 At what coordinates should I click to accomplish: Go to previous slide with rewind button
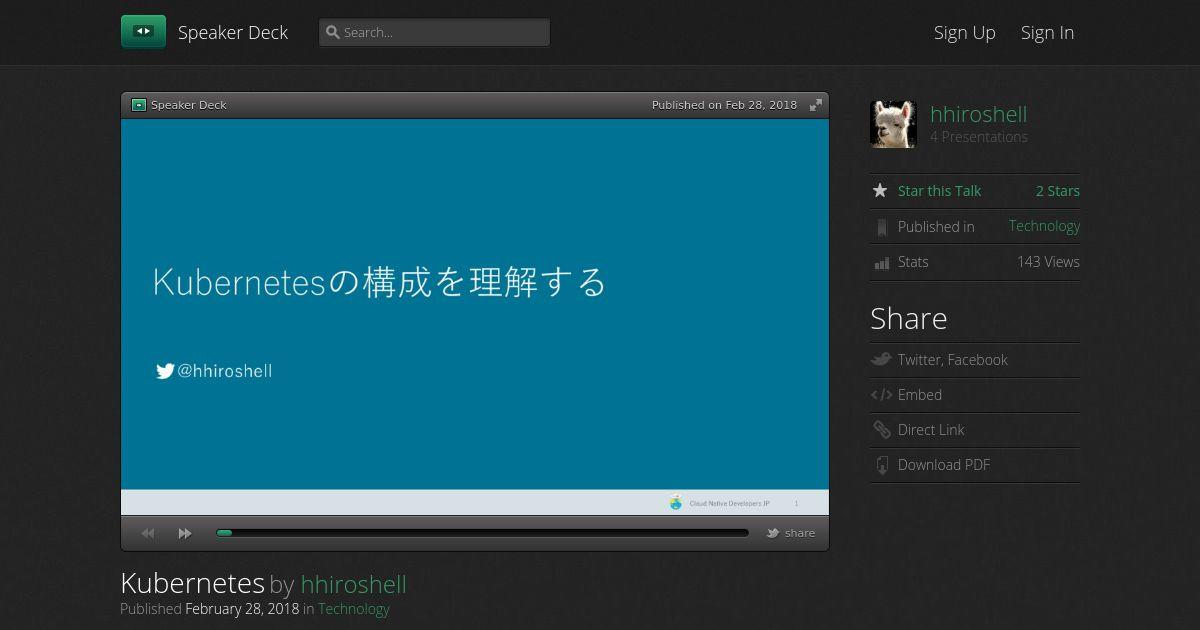[148, 533]
